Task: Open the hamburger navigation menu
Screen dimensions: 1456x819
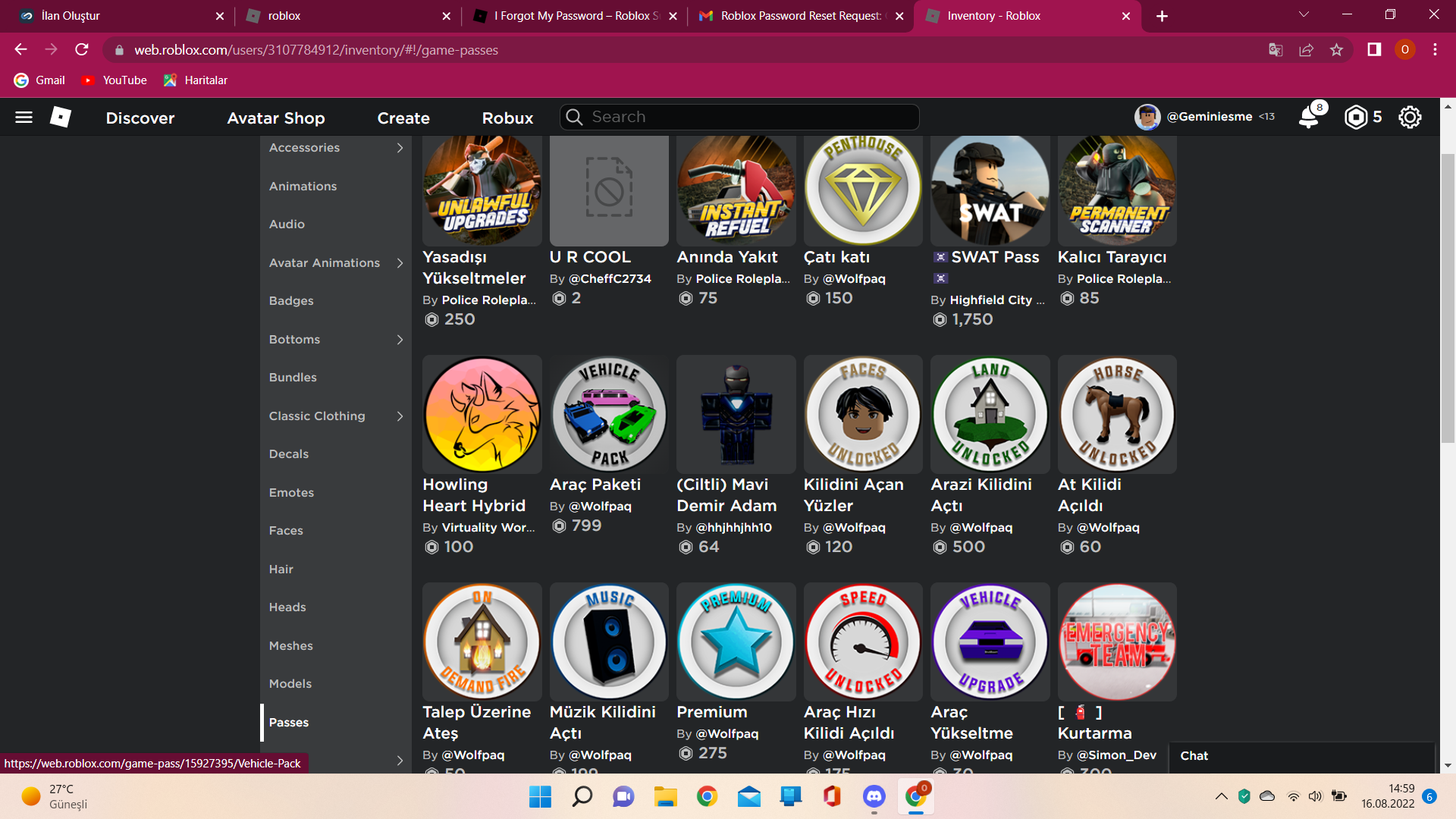Action: pos(24,118)
